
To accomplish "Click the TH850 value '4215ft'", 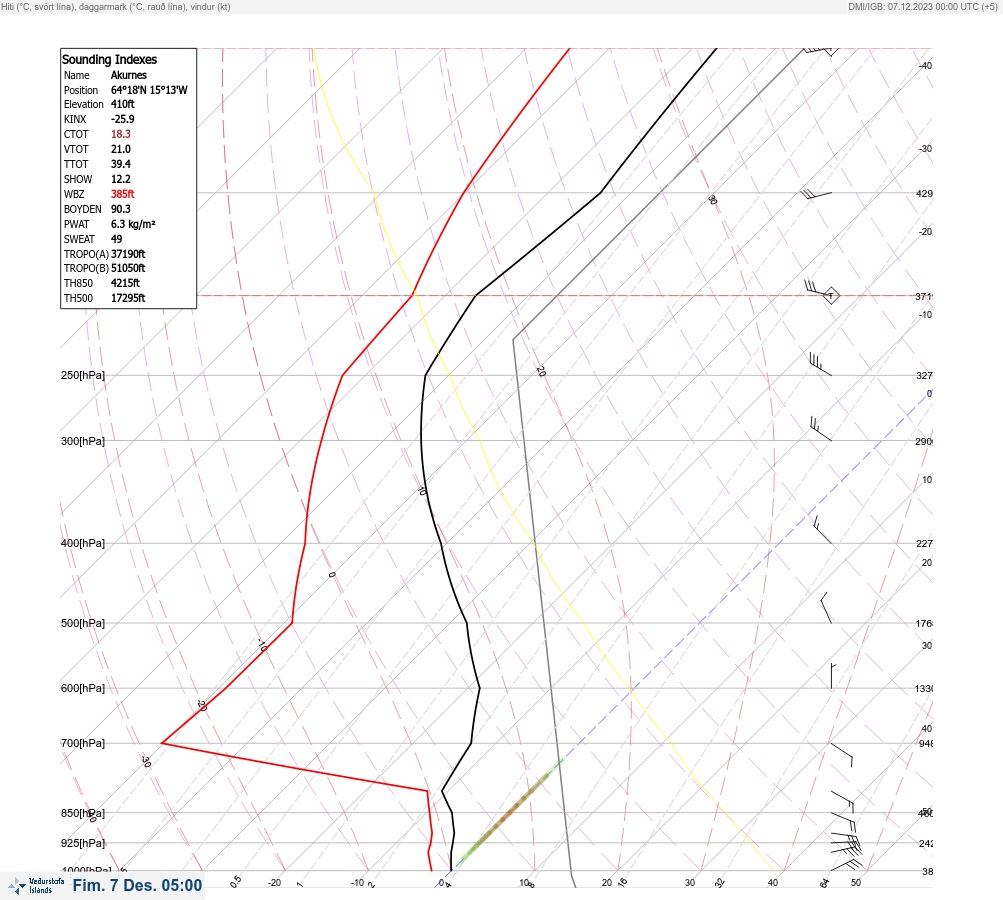I will coord(125,283).
